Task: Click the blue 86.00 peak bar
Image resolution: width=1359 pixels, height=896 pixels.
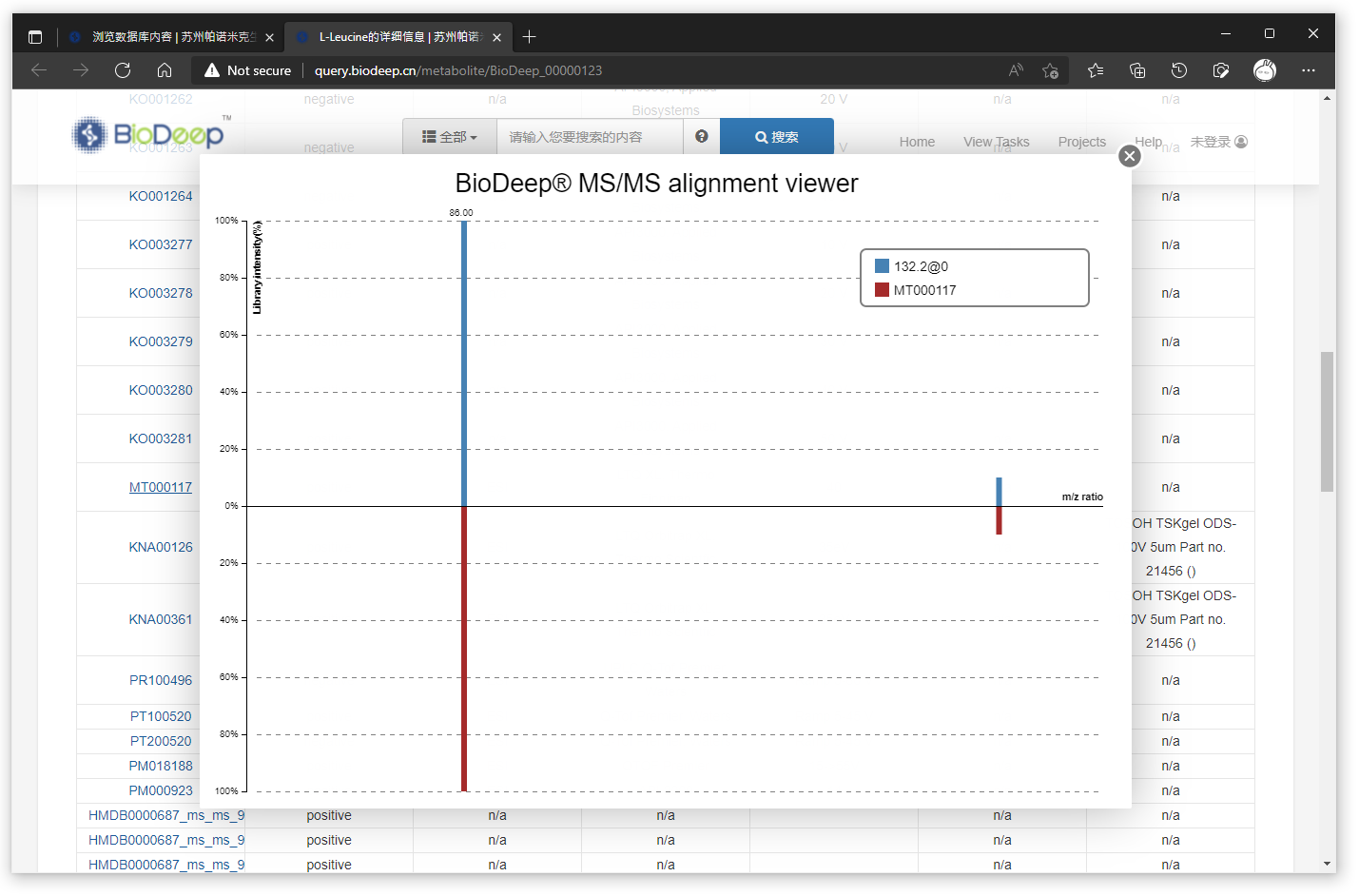Action: pyautogui.click(x=464, y=361)
